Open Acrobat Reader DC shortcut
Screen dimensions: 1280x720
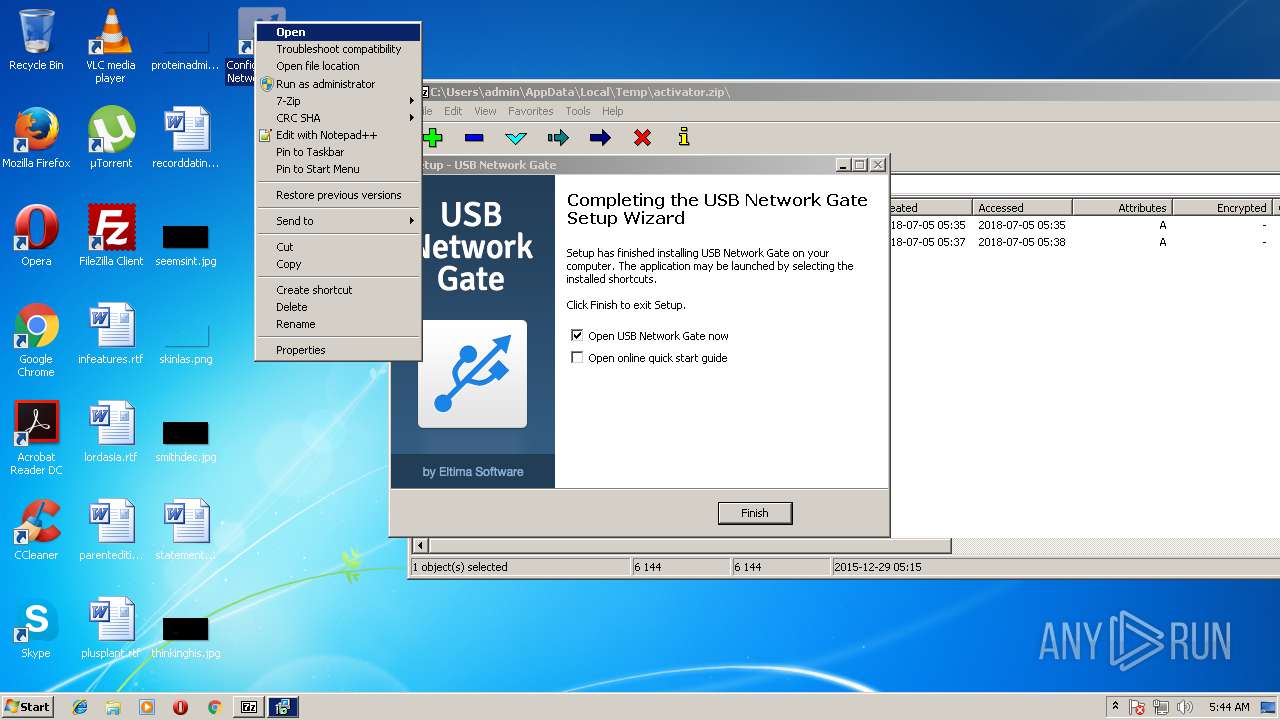36,438
